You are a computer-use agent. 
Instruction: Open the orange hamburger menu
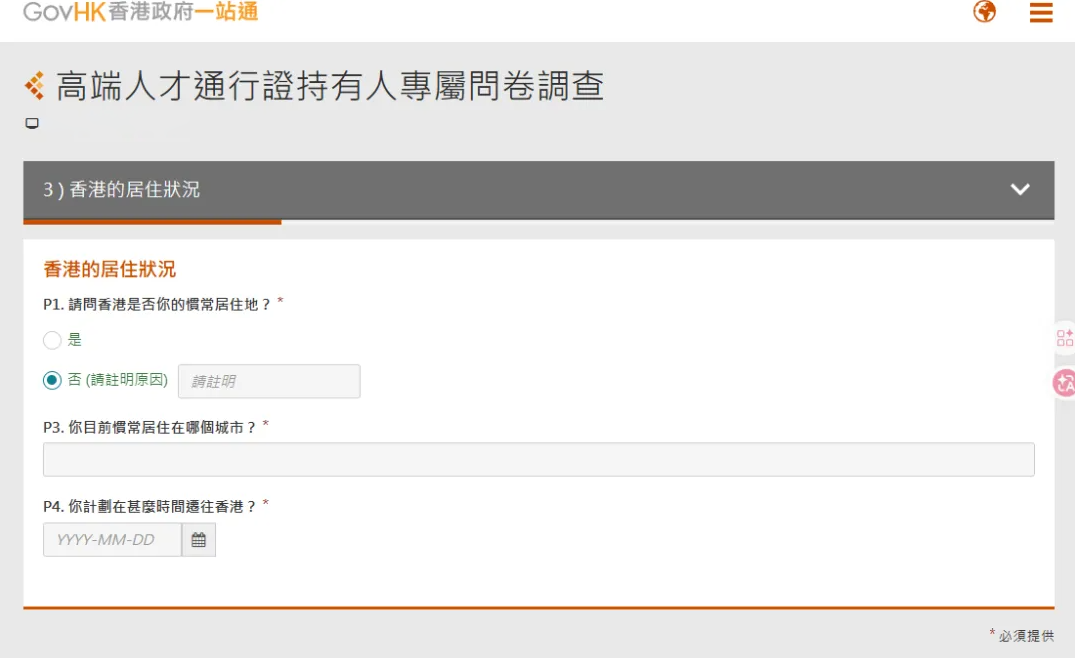click(1041, 12)
